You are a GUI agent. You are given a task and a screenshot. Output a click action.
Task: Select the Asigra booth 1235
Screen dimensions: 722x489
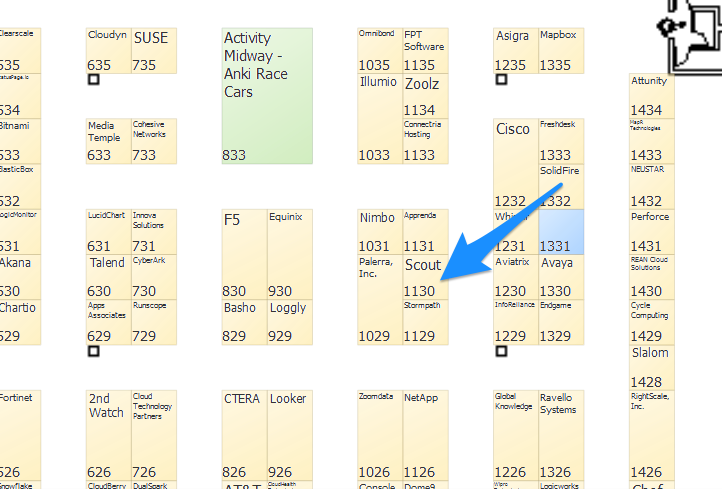click(516, 51)
